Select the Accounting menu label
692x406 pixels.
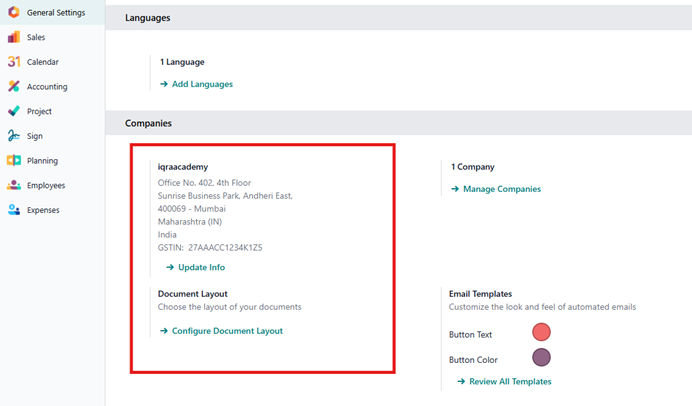(x=47, y=87)
